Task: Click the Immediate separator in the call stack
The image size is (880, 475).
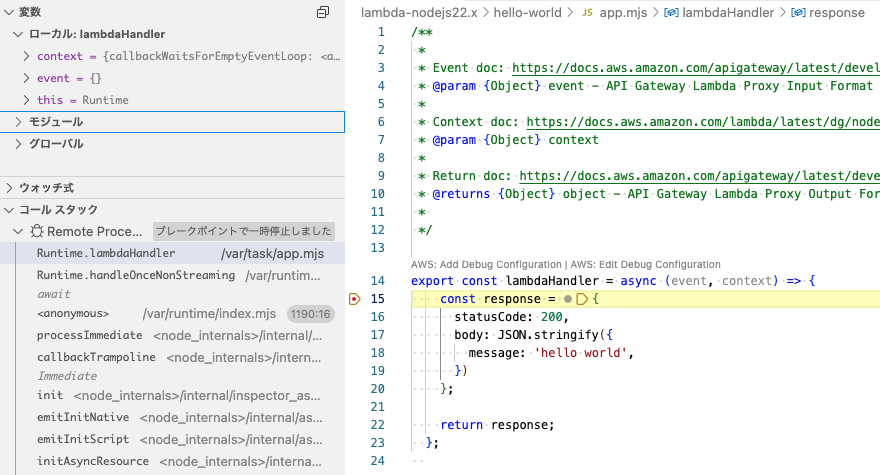Action: coord(67,376)
